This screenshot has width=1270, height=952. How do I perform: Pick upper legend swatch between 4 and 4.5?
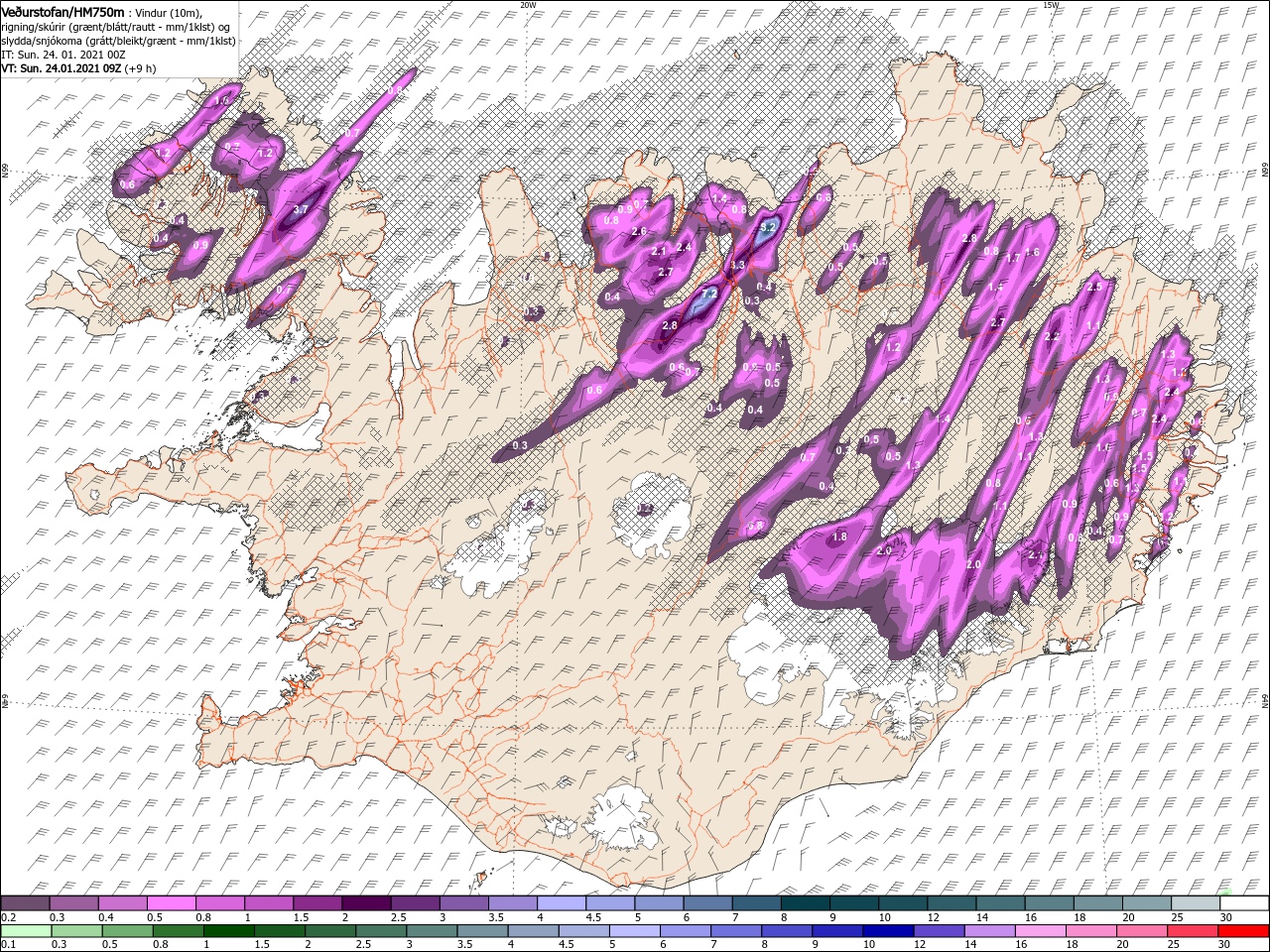(x=562, y=903)
